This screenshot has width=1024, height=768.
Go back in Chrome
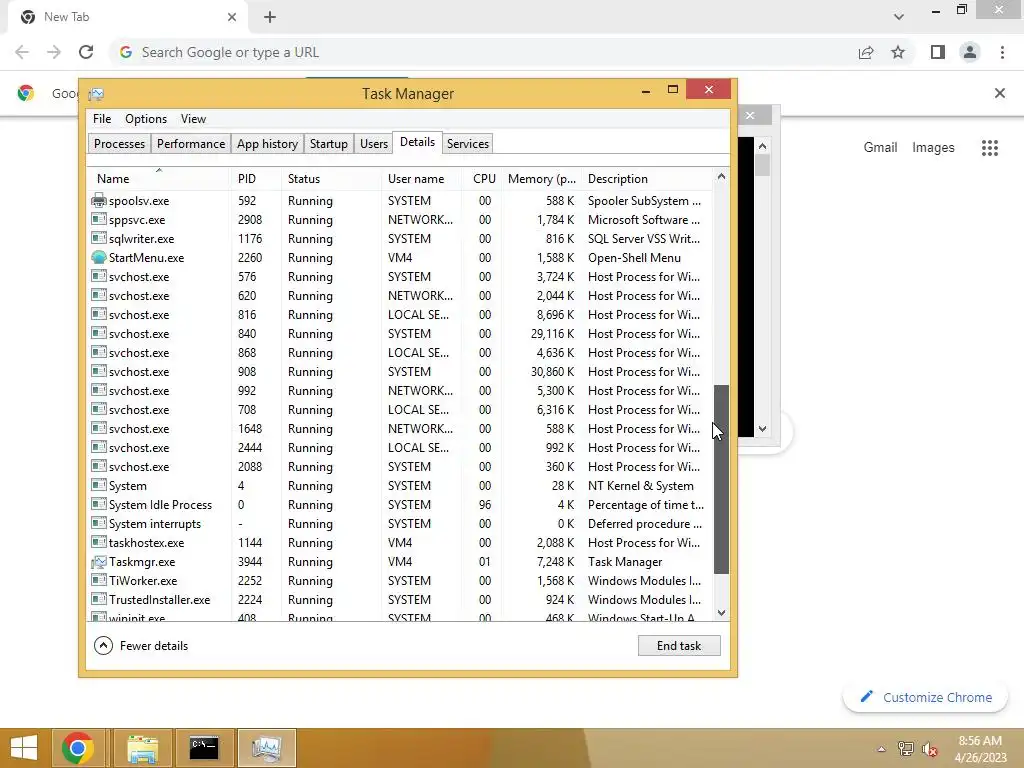point(22,52)
